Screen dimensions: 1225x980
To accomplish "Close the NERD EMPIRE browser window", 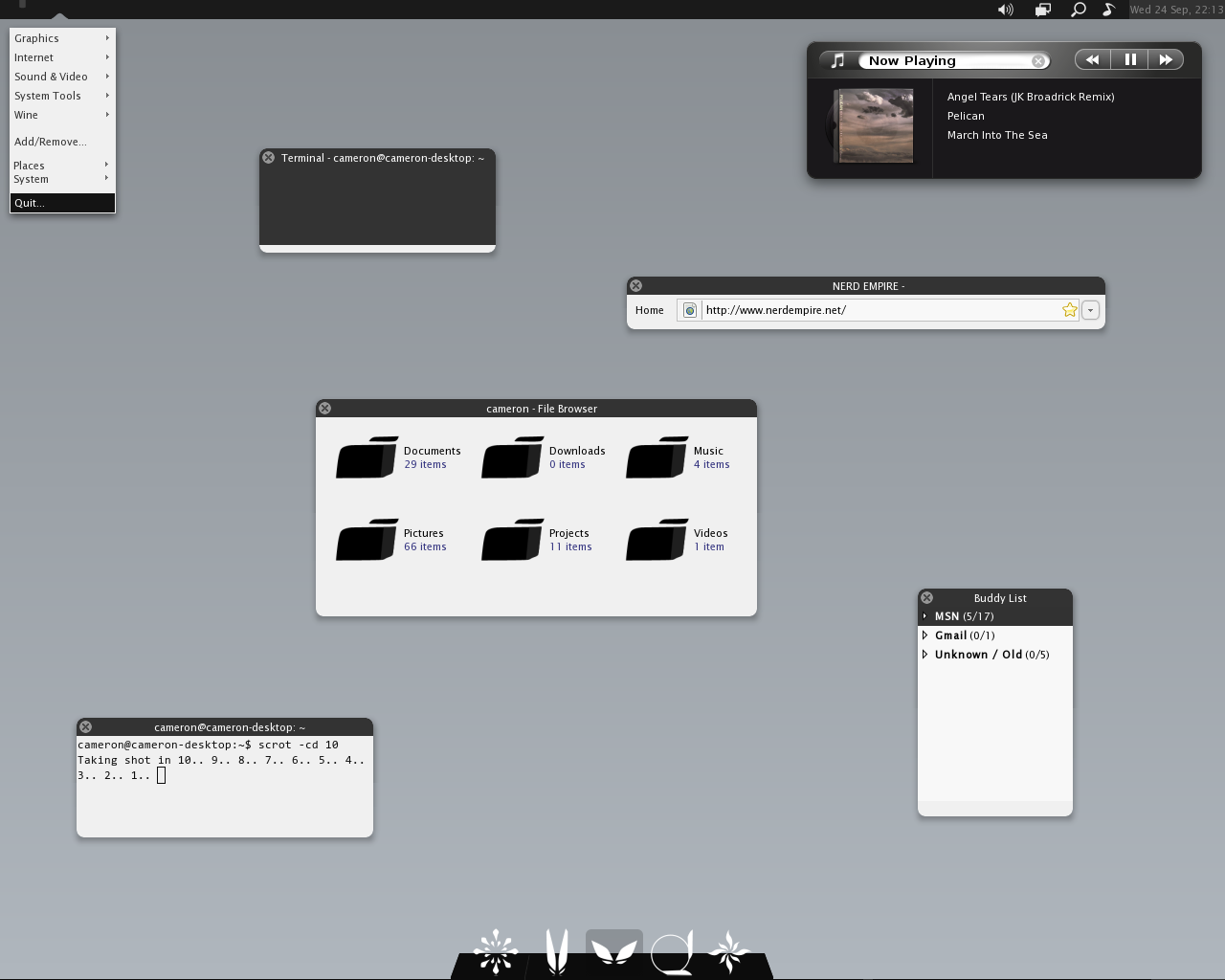I will (635, 286).
